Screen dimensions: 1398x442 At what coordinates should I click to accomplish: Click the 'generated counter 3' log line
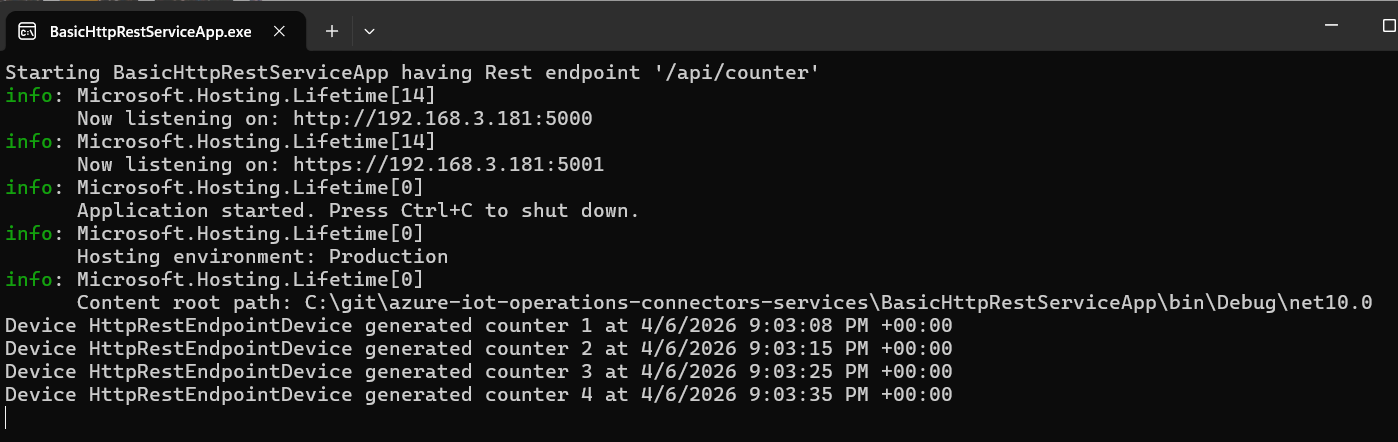[478, 372]
